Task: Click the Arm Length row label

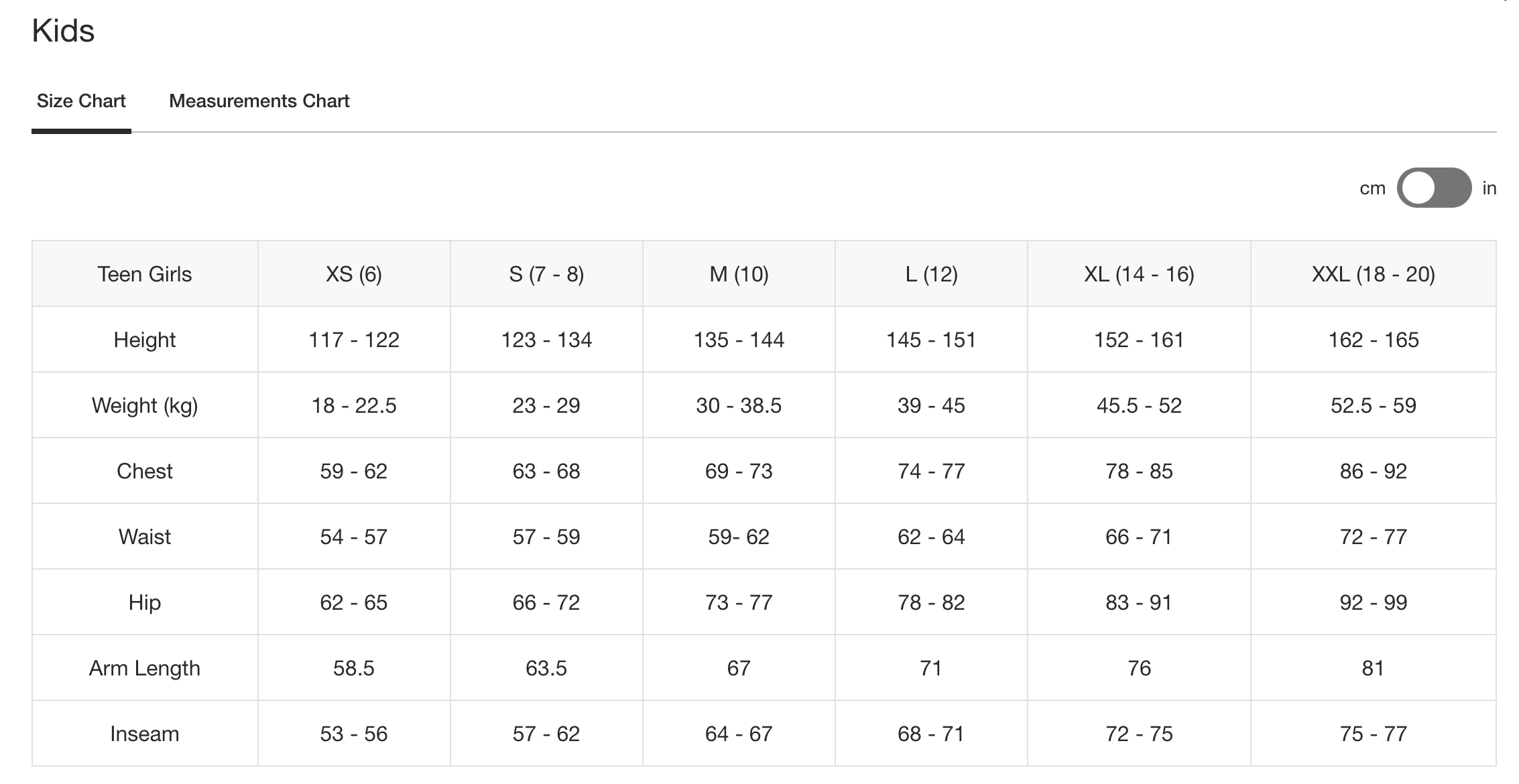Action: coord(145,668)
